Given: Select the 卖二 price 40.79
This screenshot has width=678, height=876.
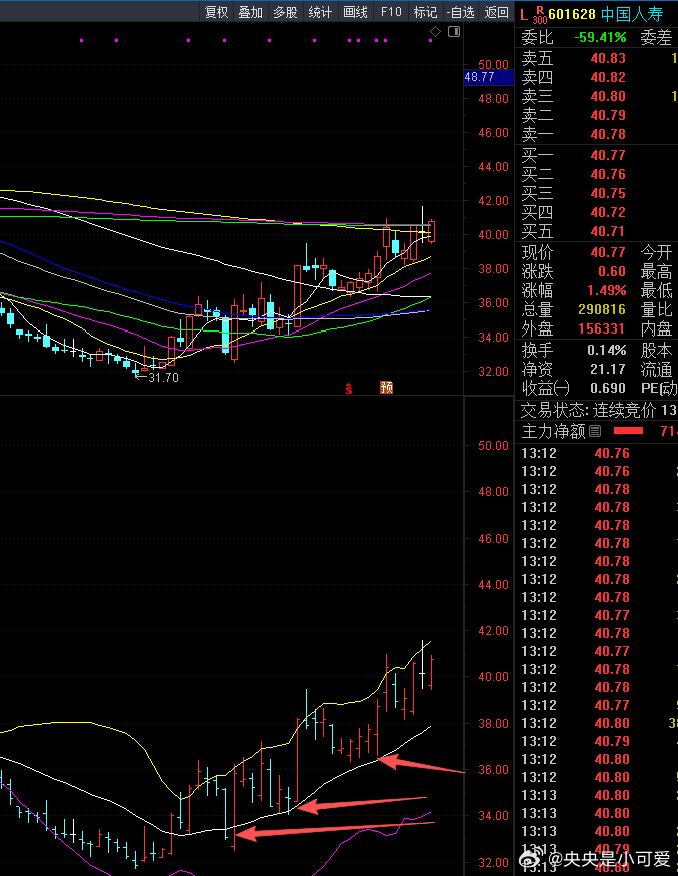Looking at the screenshot, I should (x=608, y=115).
